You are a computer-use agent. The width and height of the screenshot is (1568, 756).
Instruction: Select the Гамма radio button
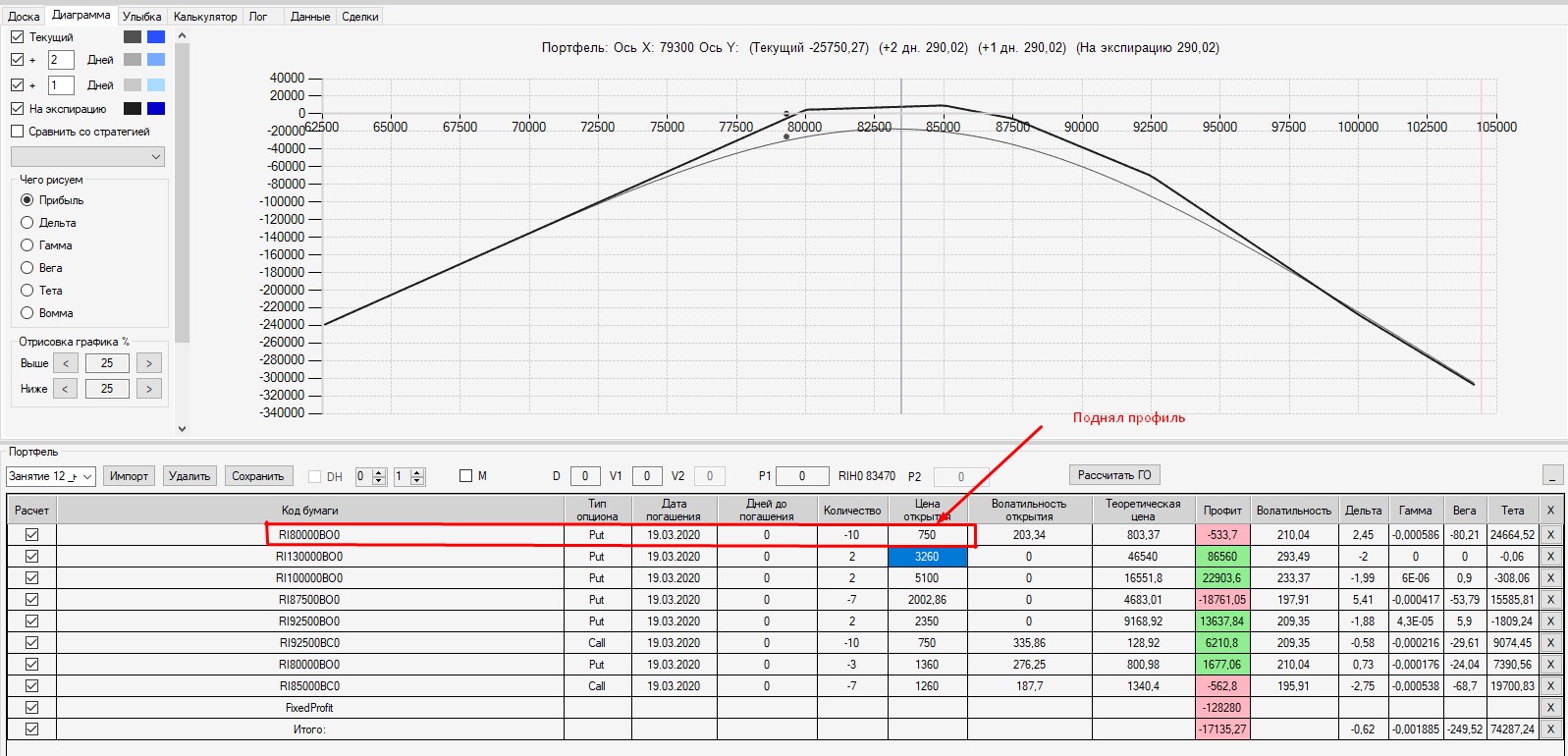(27, 245)
